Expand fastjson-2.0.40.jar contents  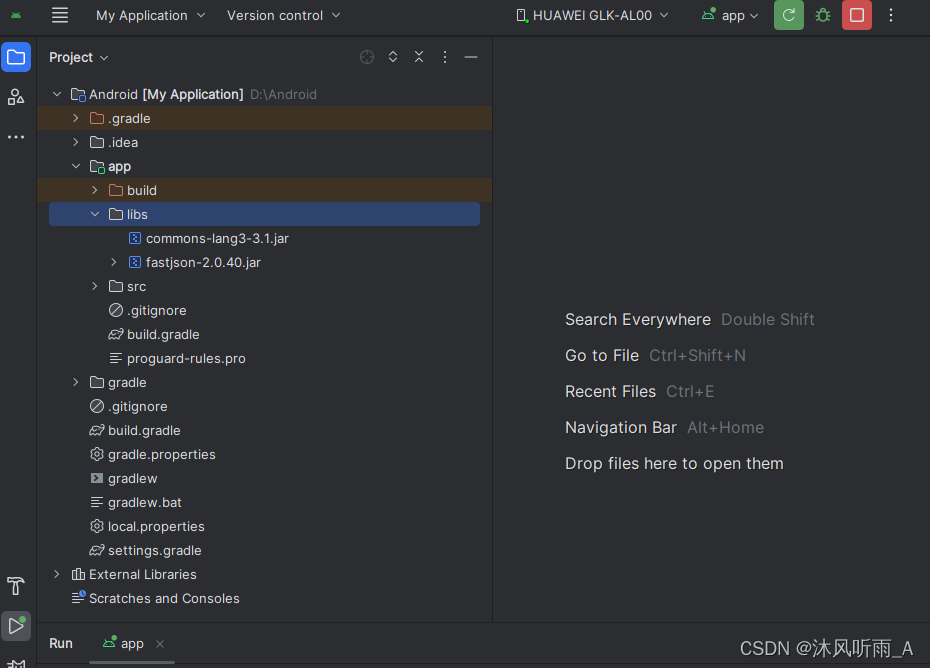[x=114, y=262]
